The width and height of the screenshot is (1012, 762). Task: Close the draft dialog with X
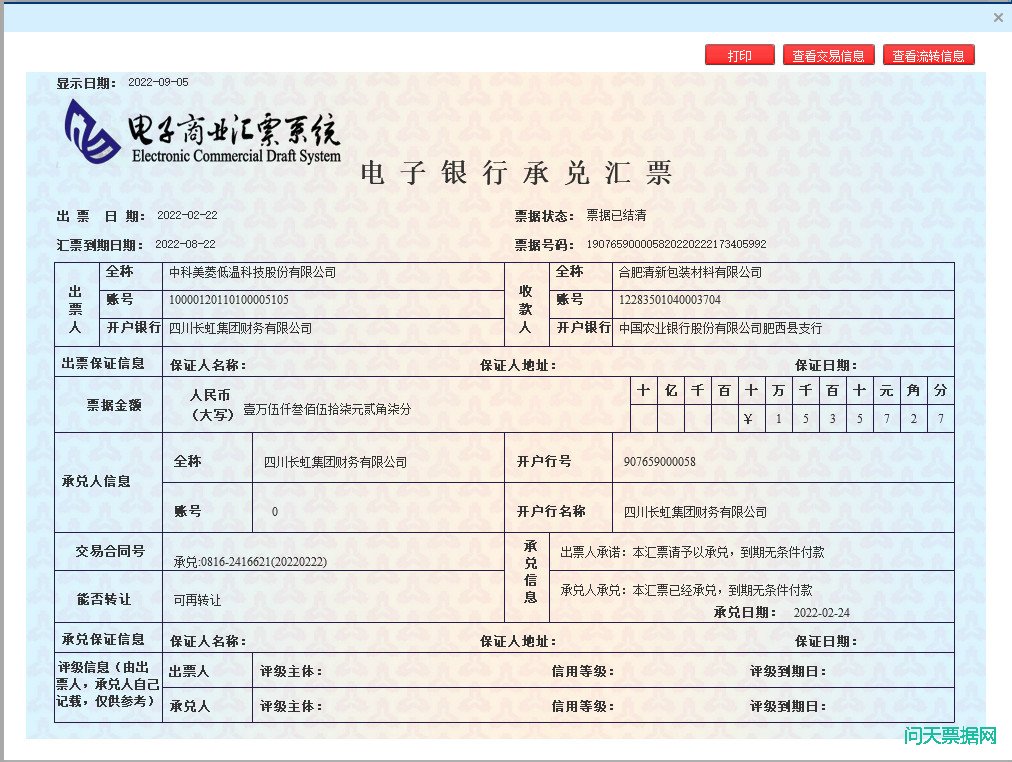tap(998, 17)
